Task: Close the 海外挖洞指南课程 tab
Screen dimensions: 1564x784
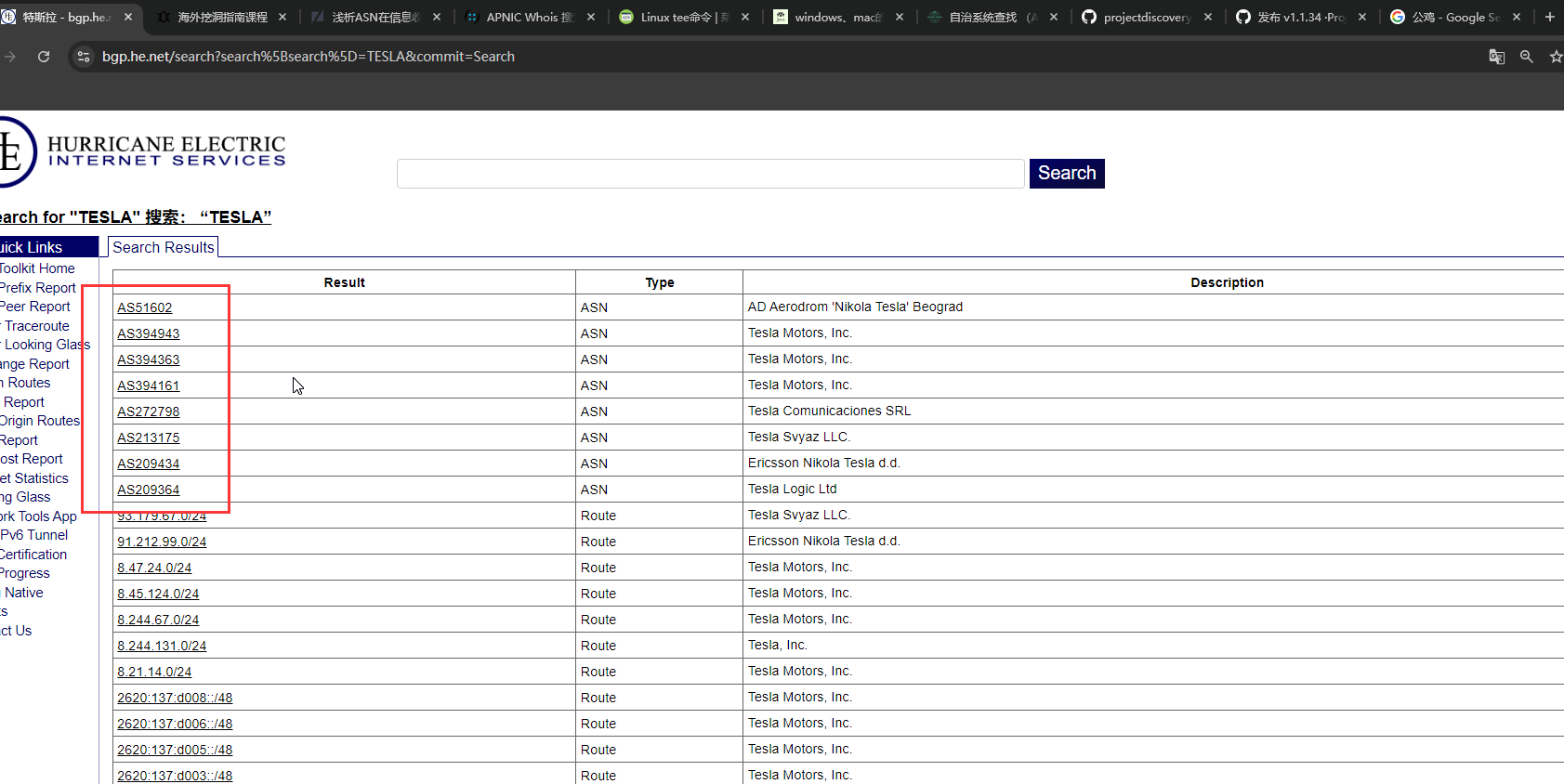Action: click(x=283, y=17)
